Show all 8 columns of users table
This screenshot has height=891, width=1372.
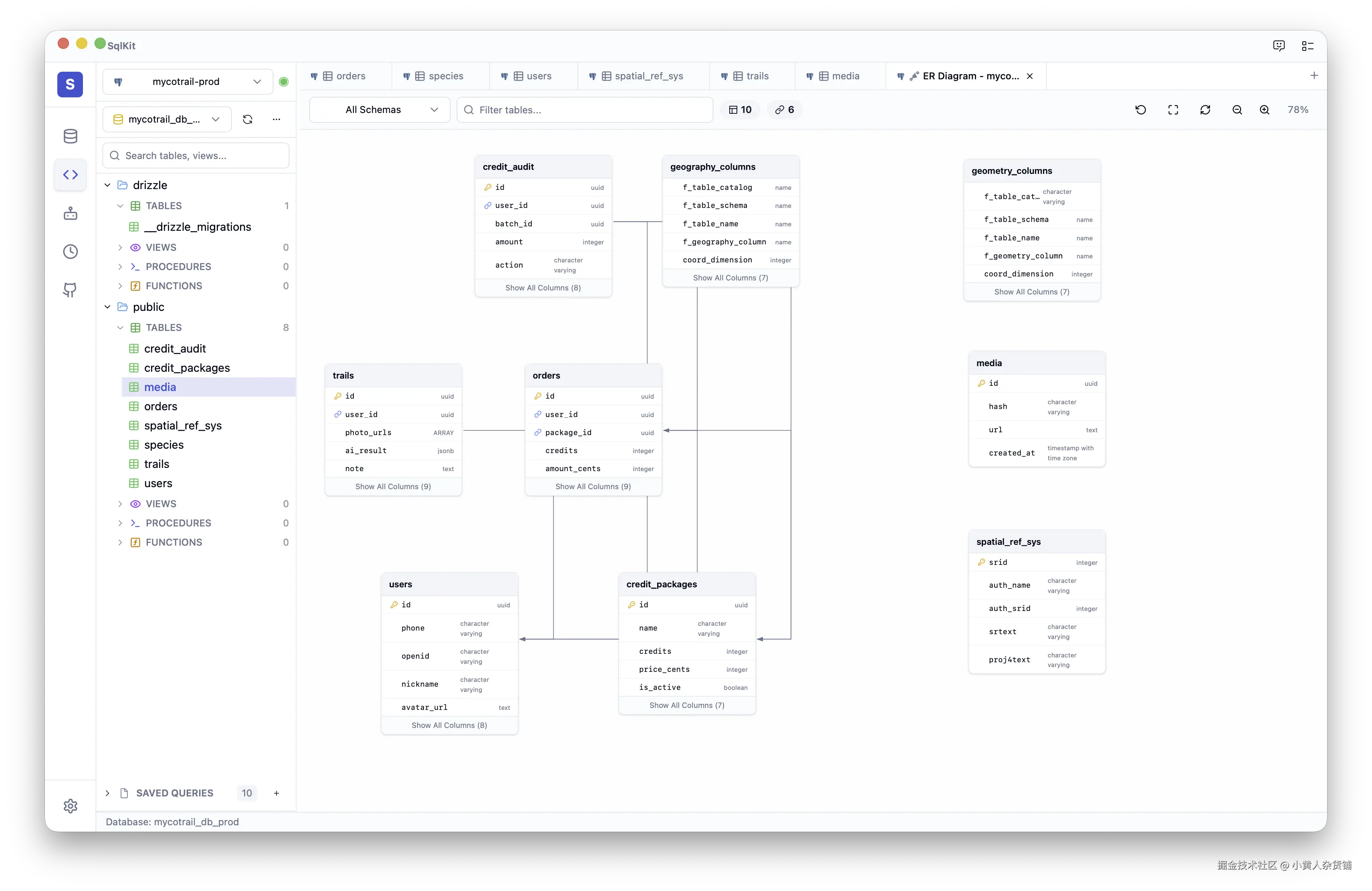click(449, 725)
